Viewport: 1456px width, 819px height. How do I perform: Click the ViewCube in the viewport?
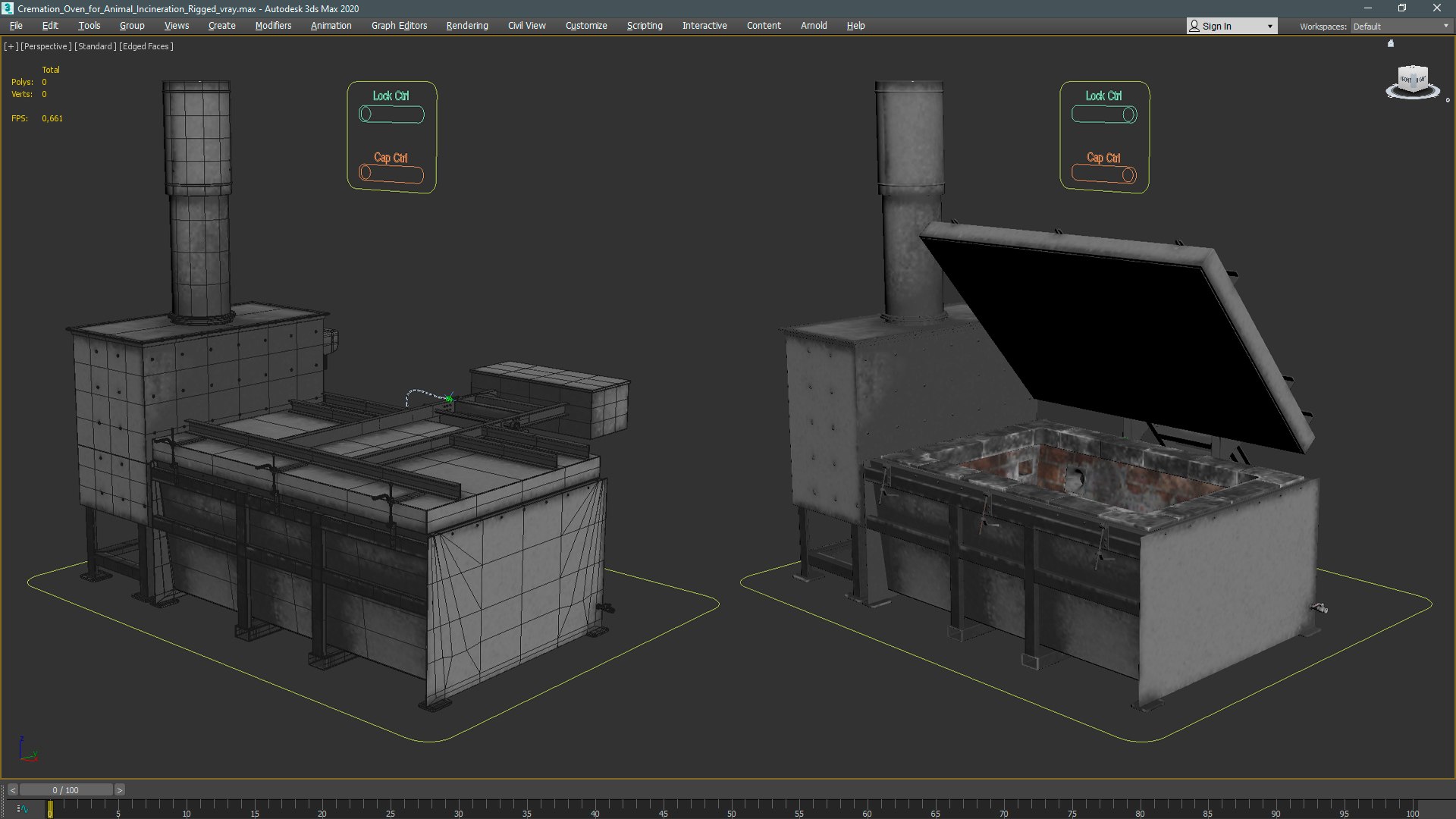tap(1412, 79)
